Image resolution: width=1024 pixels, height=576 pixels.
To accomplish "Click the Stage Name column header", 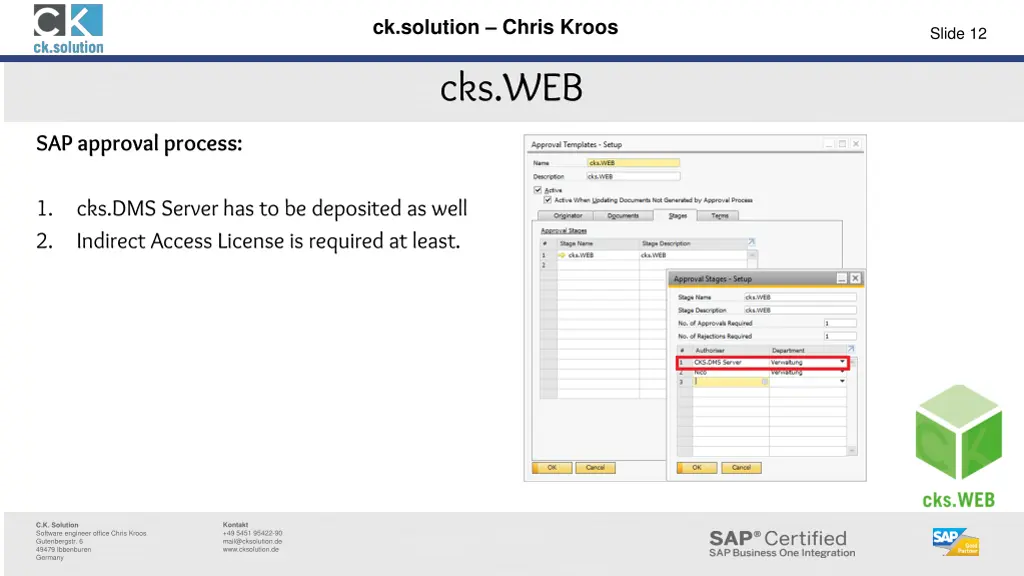I will coord(598,244).
